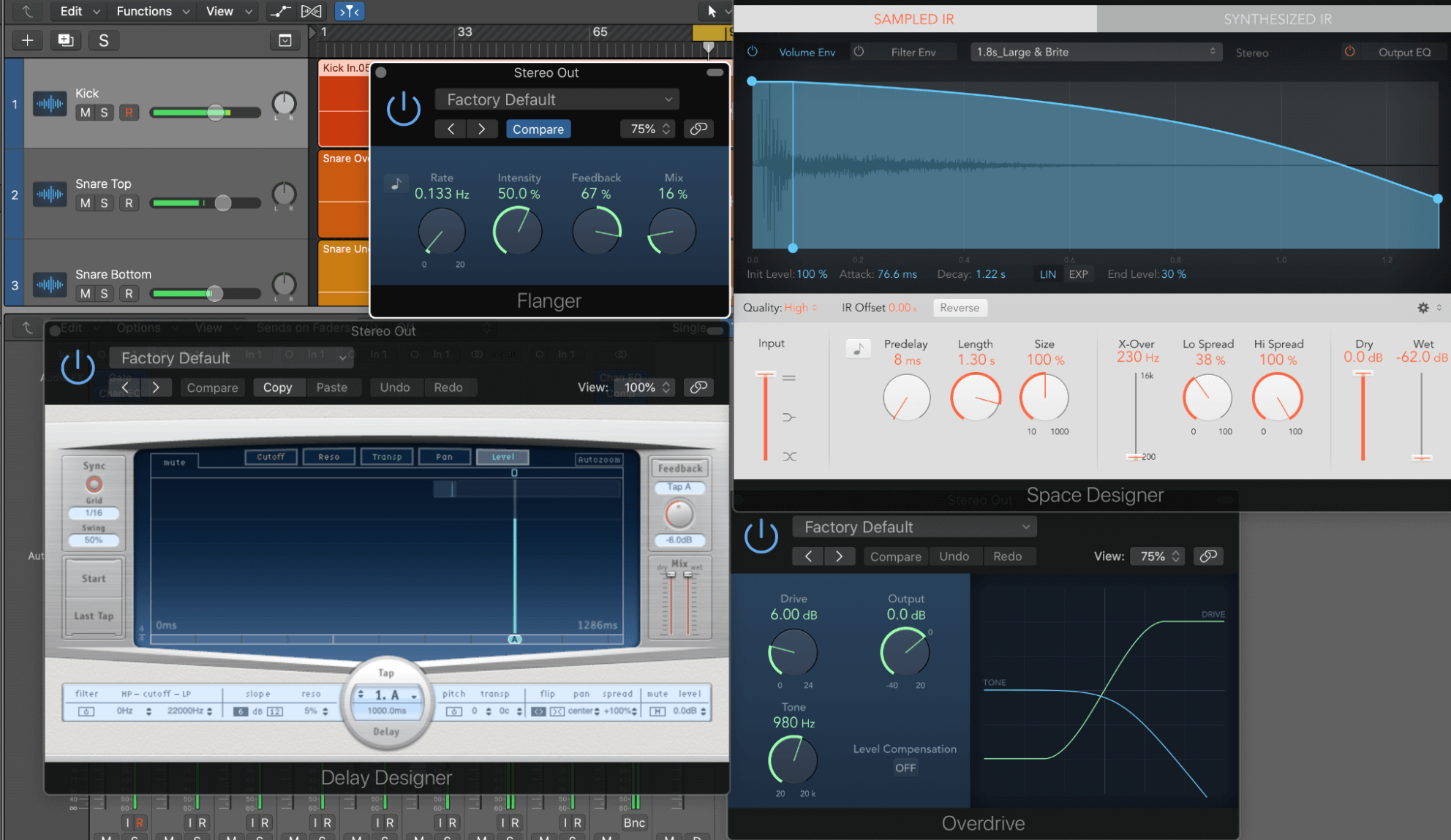Open Flanger 75% view size dropdown

coord(648,129)
